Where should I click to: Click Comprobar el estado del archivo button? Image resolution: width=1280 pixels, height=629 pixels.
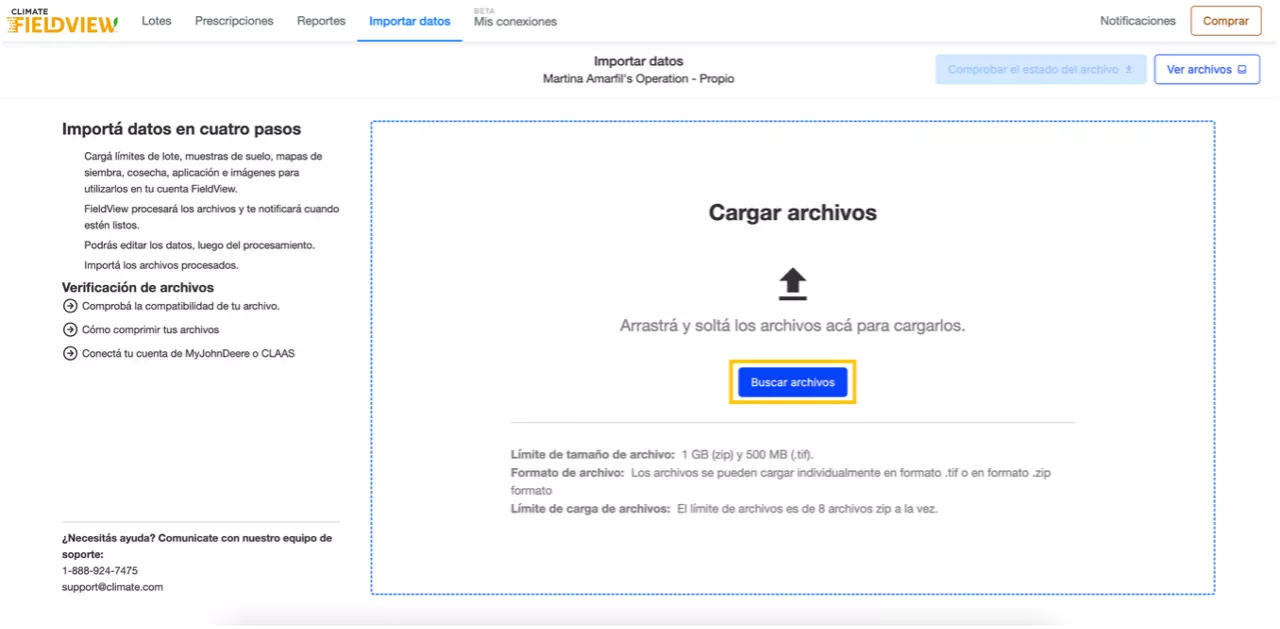tap(1040, 70)
